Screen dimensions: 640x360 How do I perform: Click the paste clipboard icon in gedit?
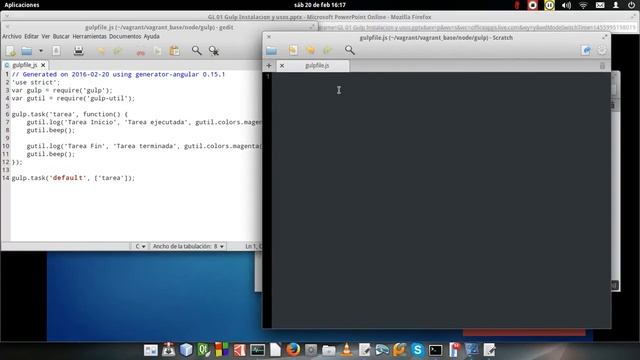(x=174, y=51)
